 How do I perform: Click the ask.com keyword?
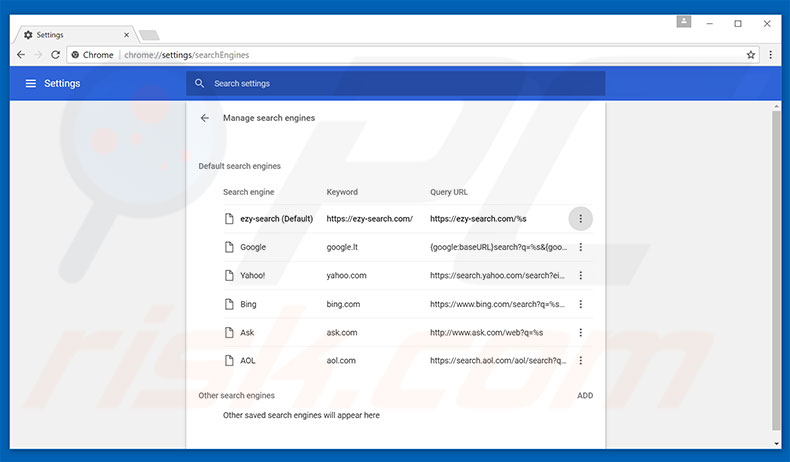(342, 333)
